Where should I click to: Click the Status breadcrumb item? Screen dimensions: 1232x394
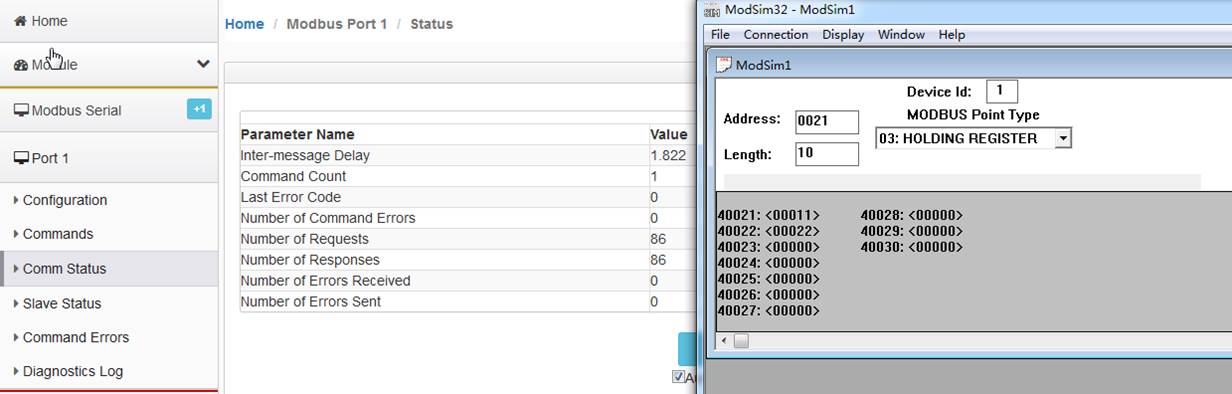click(x=431, y=24)
